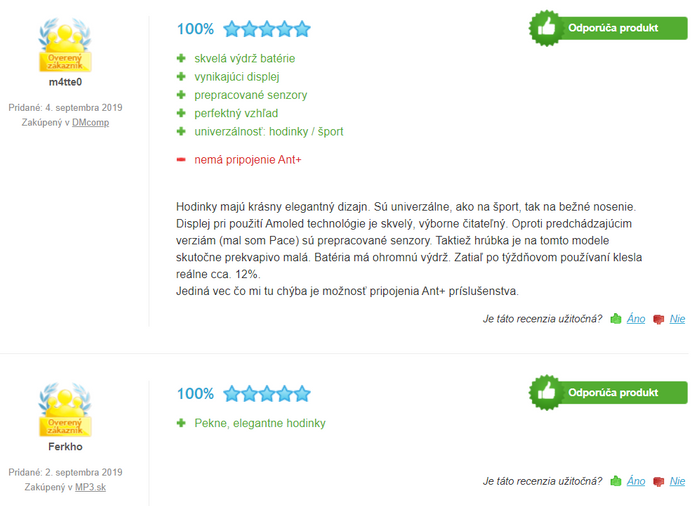Viewport: 700px width, 506px height.
Task: Open the MP3.sk shop link
Action: point(91,487)
